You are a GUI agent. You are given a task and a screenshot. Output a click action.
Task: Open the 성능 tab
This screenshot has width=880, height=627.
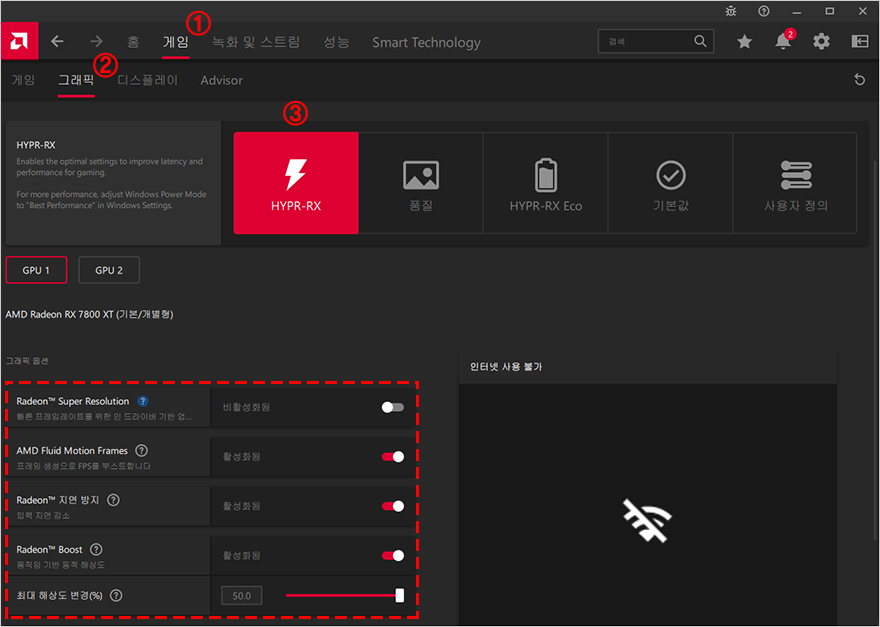[x=336, y=42]
